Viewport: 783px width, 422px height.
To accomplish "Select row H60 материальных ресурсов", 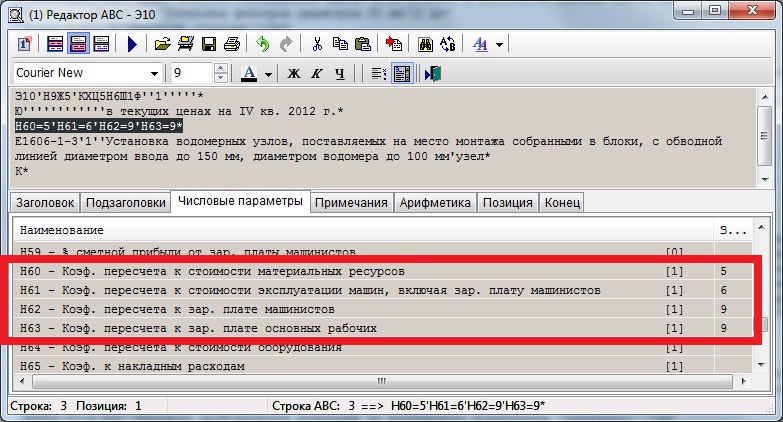I will (x=383, y=272).
